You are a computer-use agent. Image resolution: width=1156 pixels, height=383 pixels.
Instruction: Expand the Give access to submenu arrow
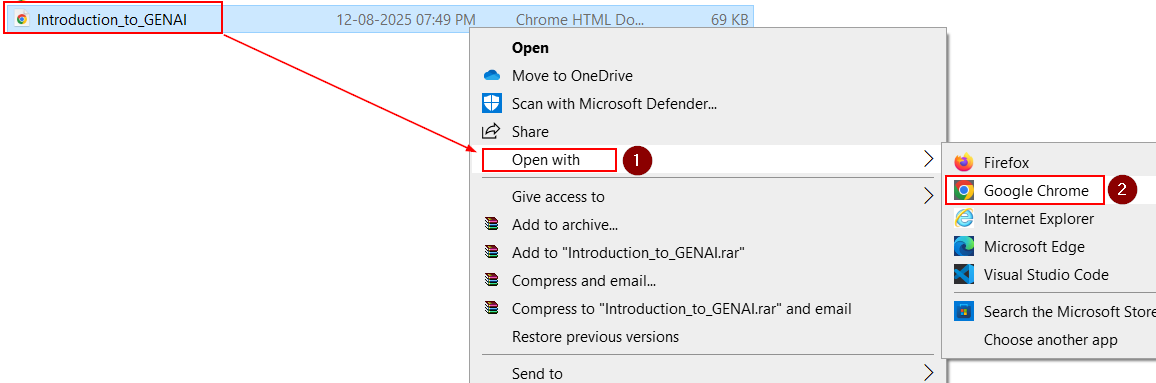[928, 197]
